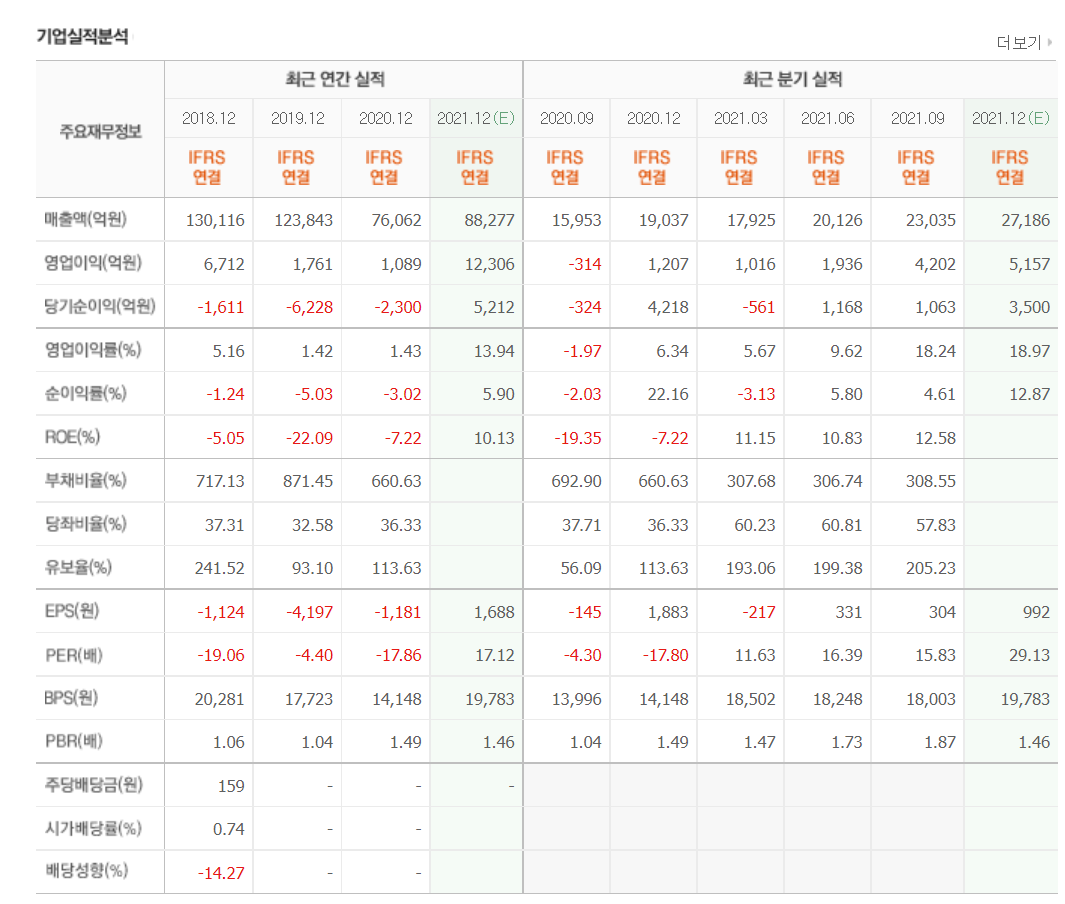Screen dimensions: 1065x904
Task: Select the ROE(%) row label
Action: [x=72, y=437]
